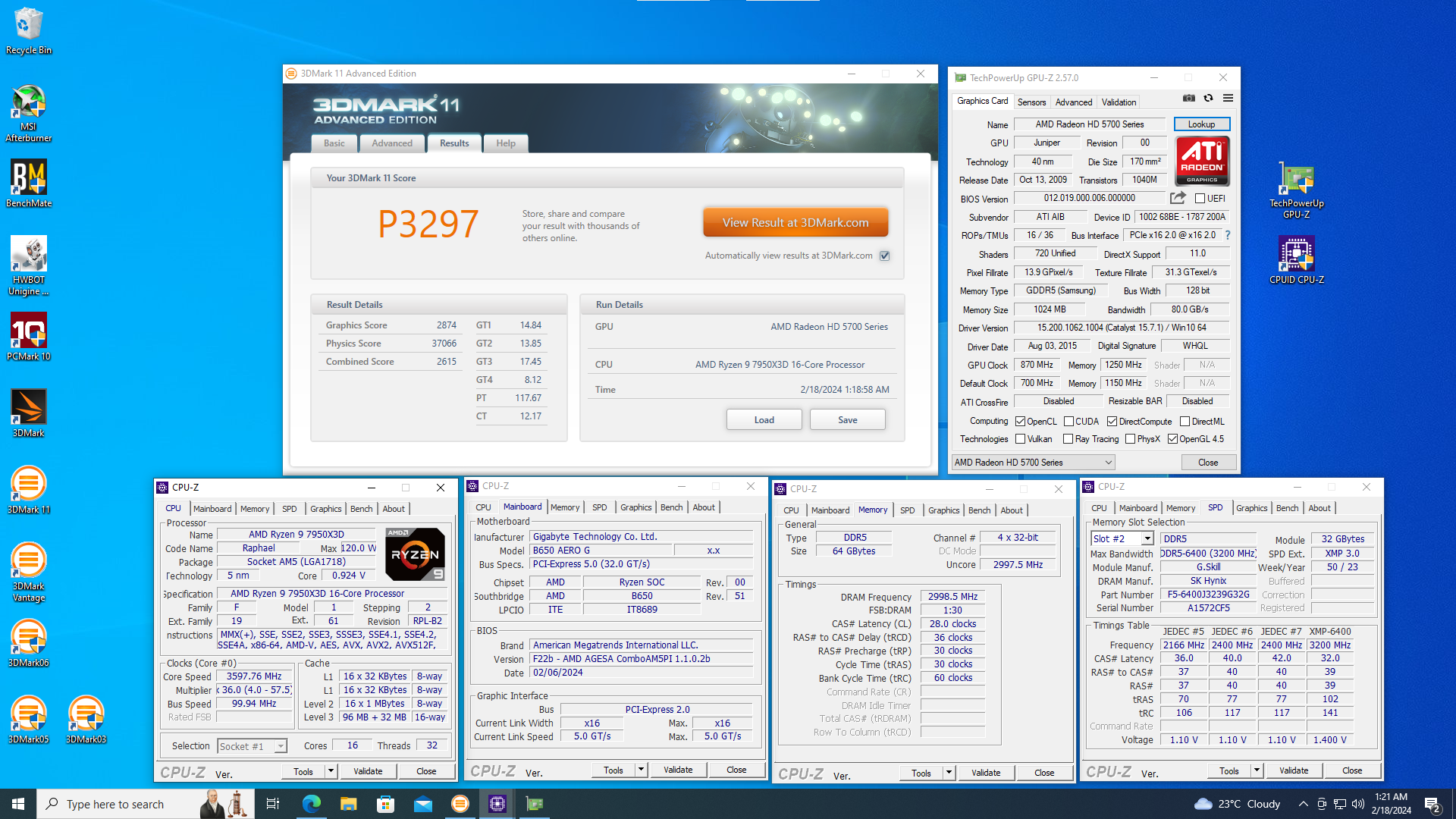Open the Validation tab in GPU-Z
The height and width of the screenshot is (819, 1456).
point(1119,102)
